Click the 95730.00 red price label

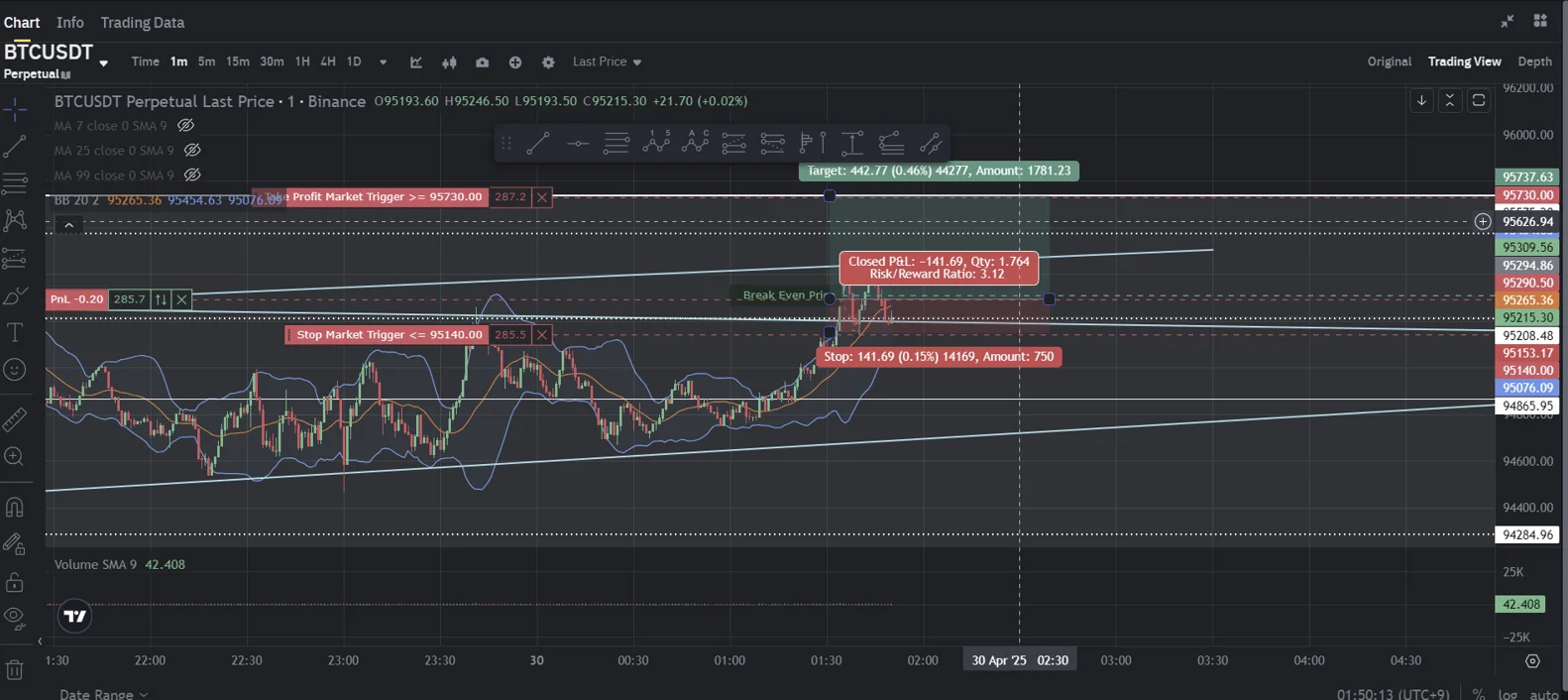click(1526, 195)
